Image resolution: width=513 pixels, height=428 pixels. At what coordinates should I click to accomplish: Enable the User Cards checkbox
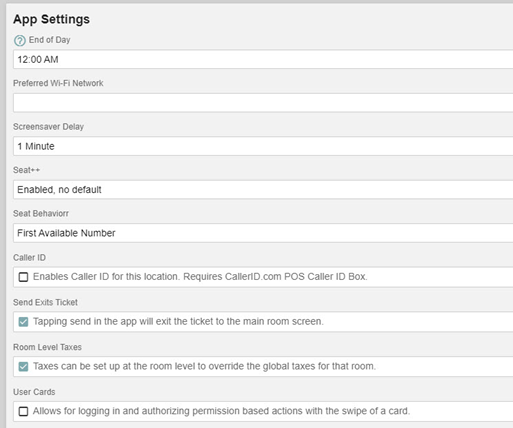23,411
